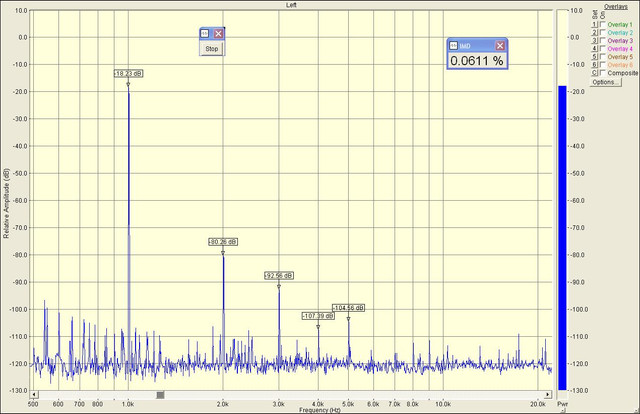Screen dimensions: 640x414
Task: Click the Pwr label under the meter
Action: tap(562, 404)
